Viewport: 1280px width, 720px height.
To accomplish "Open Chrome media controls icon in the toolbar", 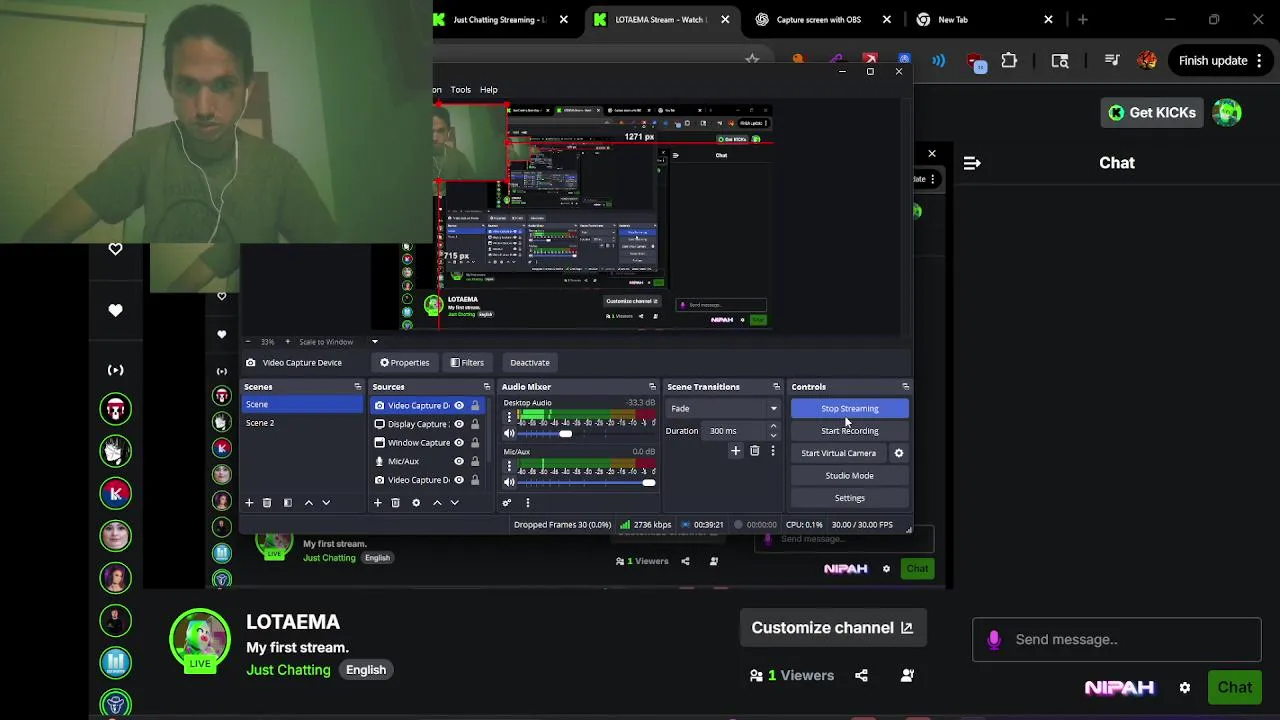I will pos(1112,61).
